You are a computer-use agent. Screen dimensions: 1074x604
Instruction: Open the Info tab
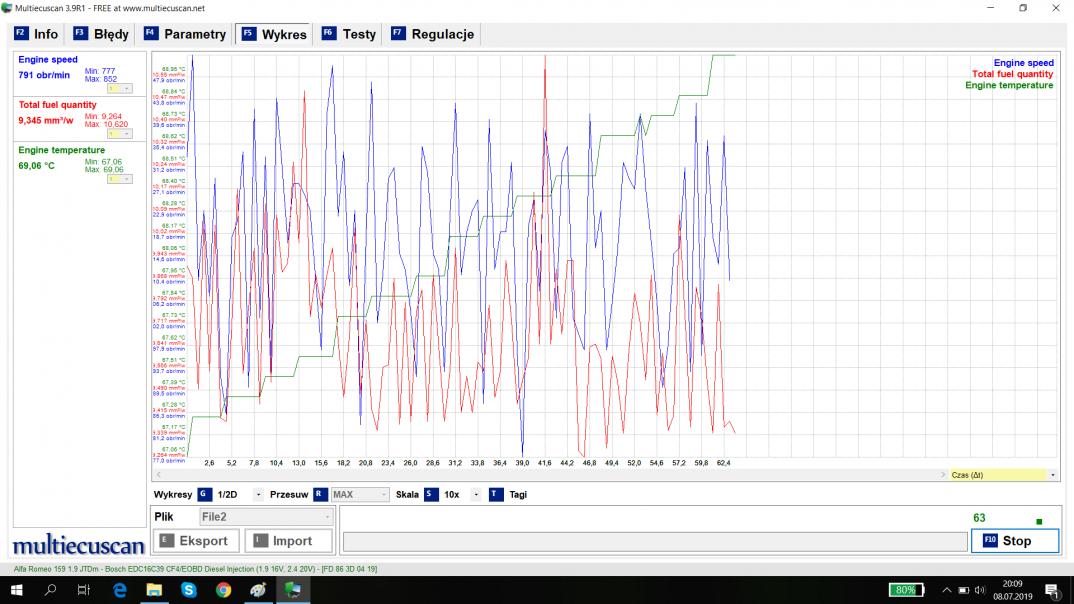click(x=37, y=34)
